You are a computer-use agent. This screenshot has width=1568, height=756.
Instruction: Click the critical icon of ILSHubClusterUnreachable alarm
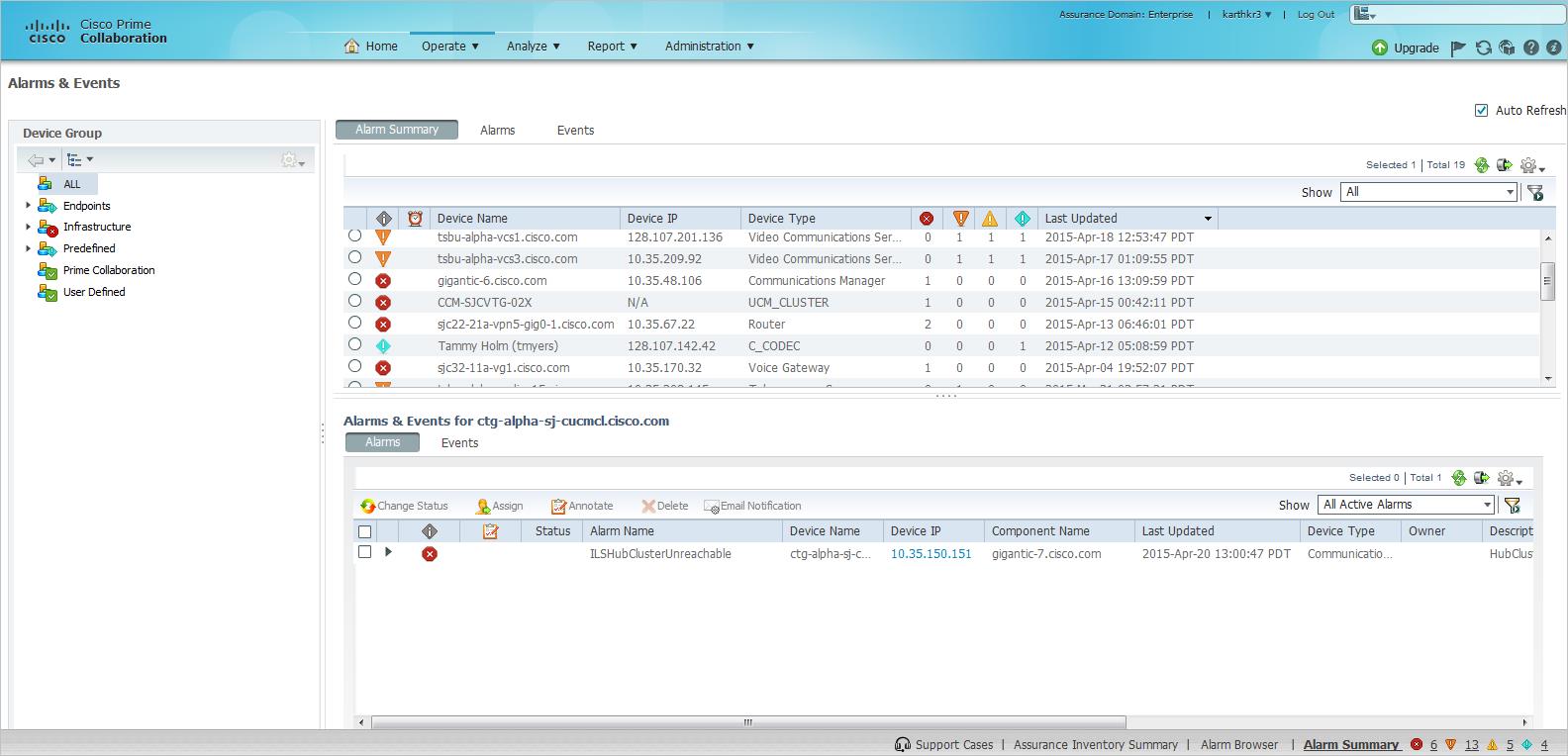pos(430,554)
